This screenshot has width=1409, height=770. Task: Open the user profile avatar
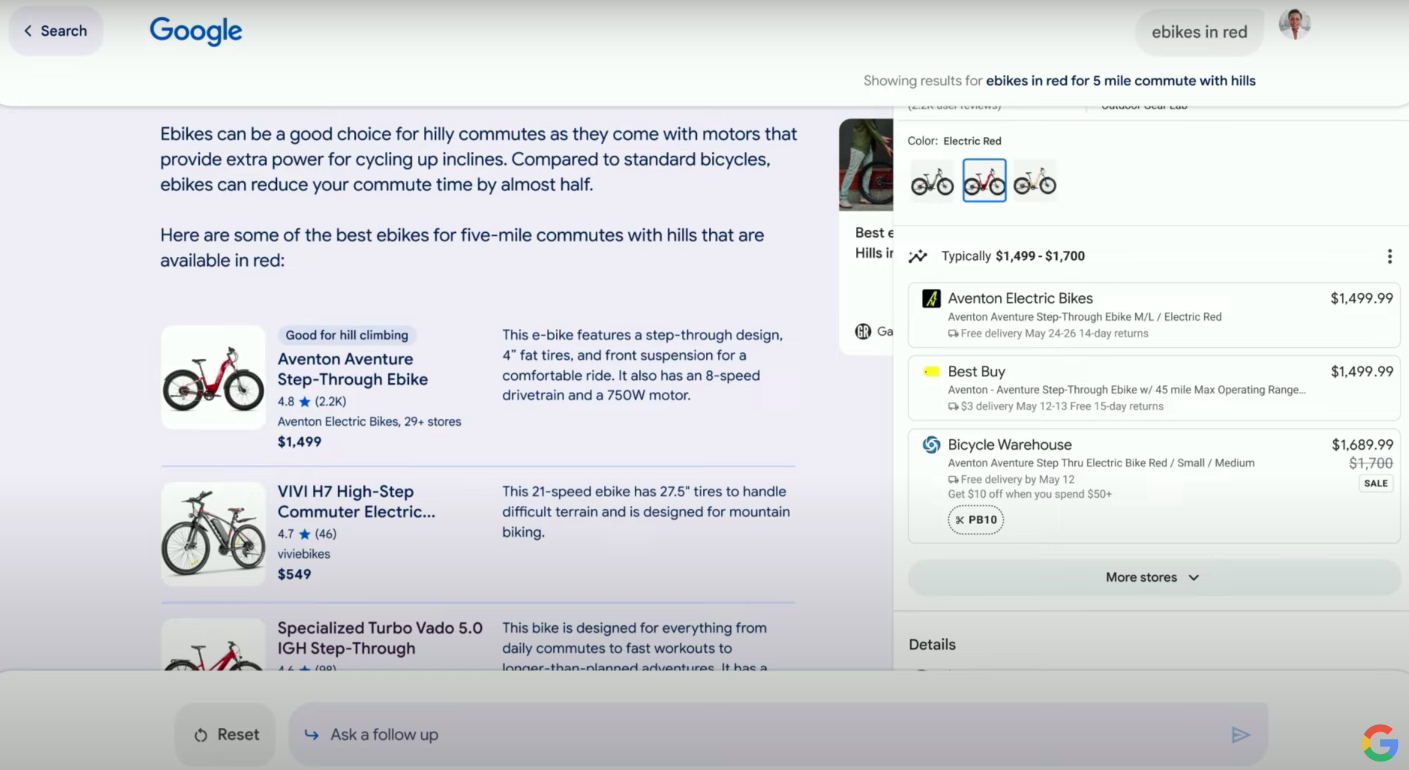1294,25
